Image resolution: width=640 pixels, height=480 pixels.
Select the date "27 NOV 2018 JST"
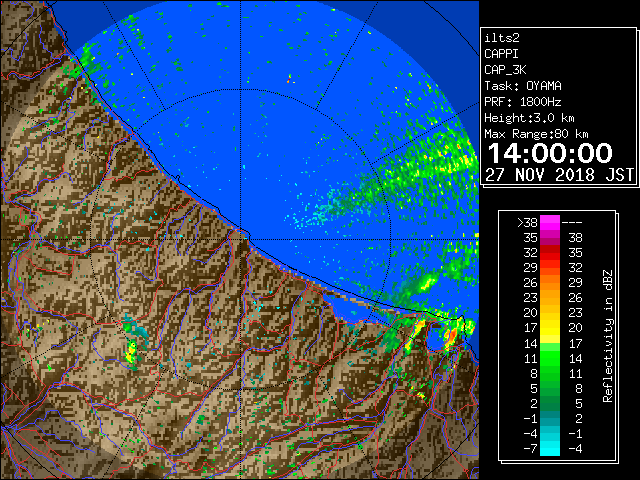click(560, 175)
